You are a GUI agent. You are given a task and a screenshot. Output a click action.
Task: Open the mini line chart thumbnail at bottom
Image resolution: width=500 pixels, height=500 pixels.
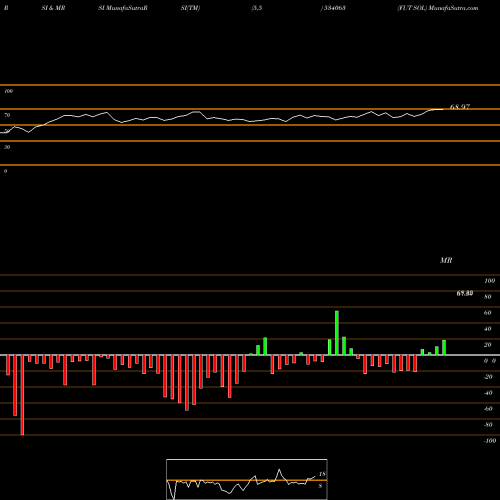(x=247, y=479)
